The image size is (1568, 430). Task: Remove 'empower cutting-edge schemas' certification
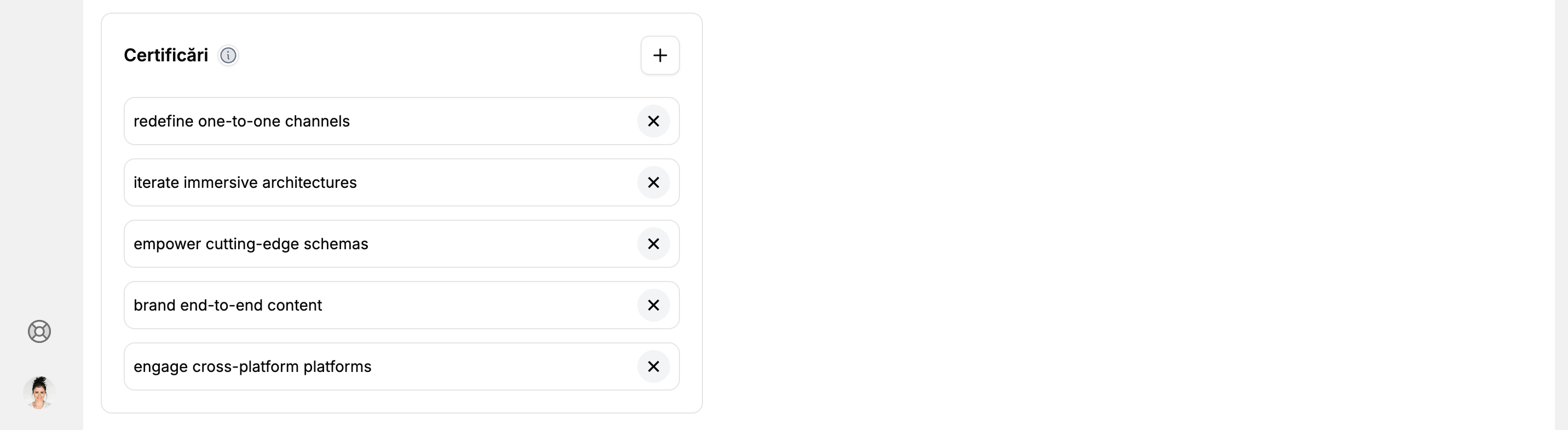[653, 244]
